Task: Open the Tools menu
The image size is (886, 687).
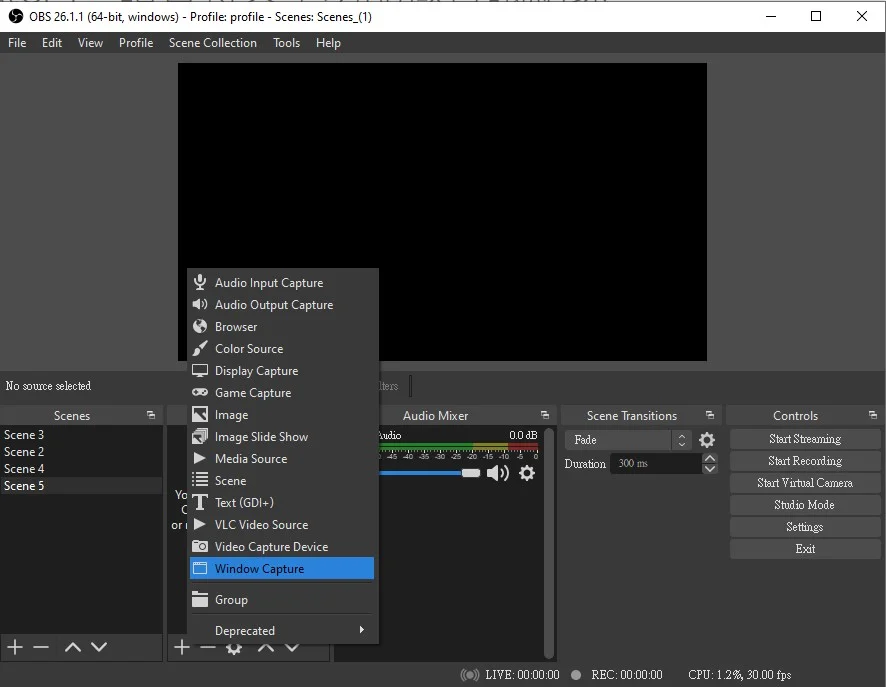Action: (x=286, y=43)
